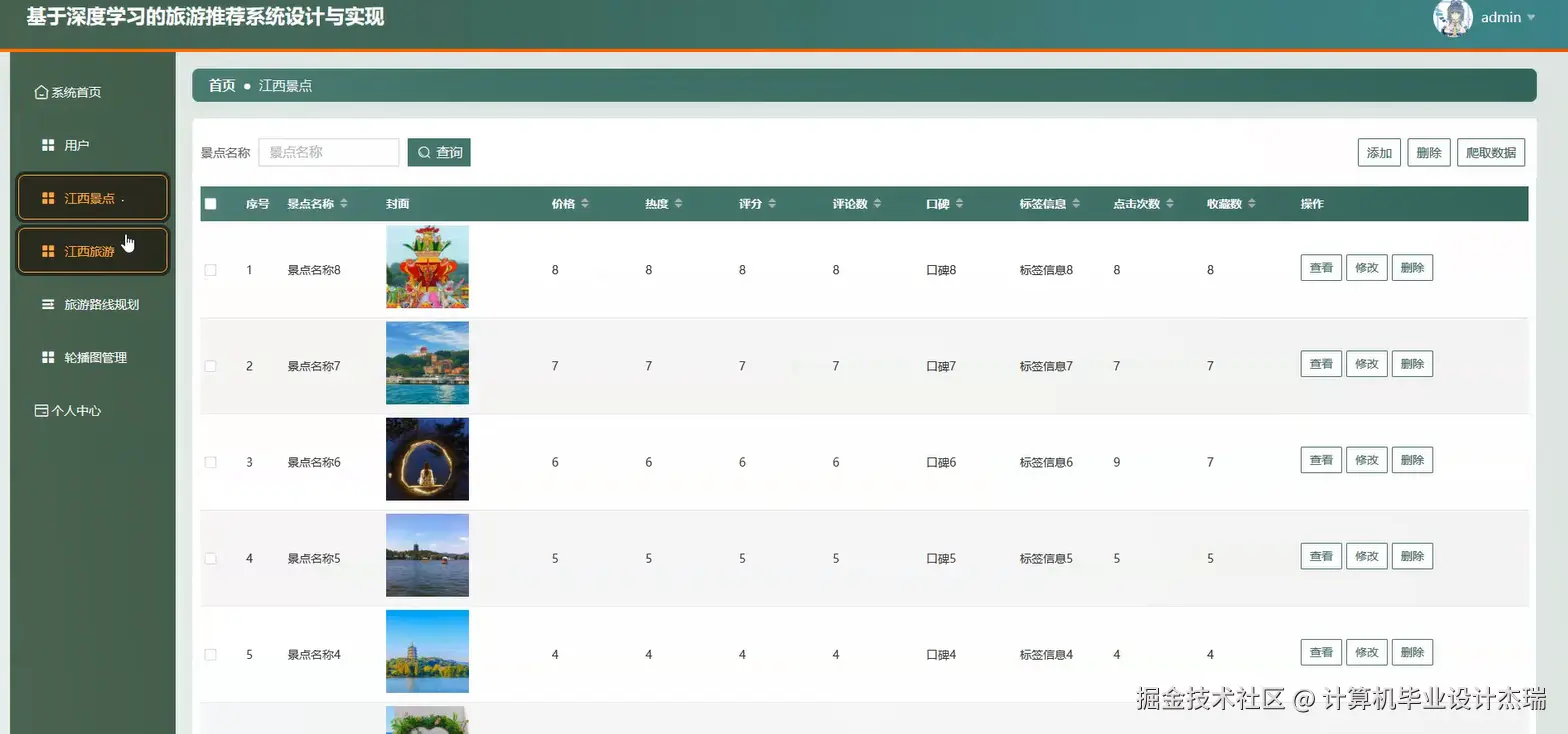
Task: Click 查看 for 景点名称5
Action: (1321, 556)
